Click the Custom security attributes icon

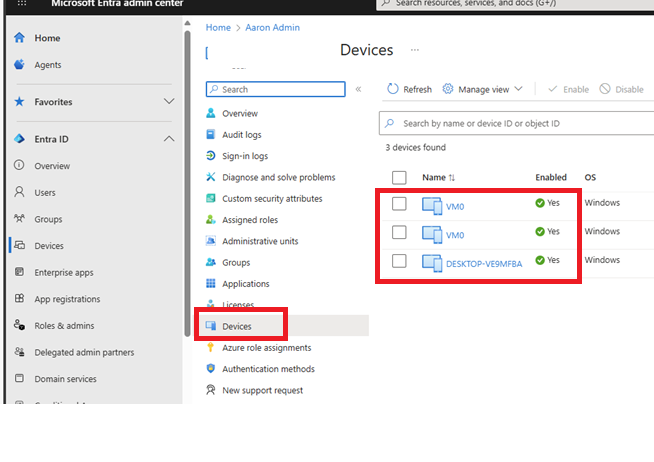pyautogui.click(x=211, y=198)
